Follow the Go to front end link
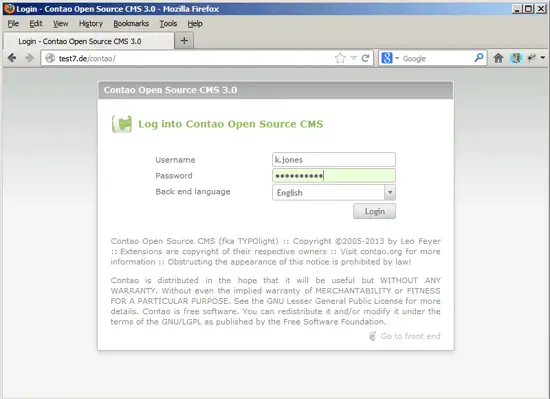This screenshot has width=550, height=399. (x=410, y=336)
